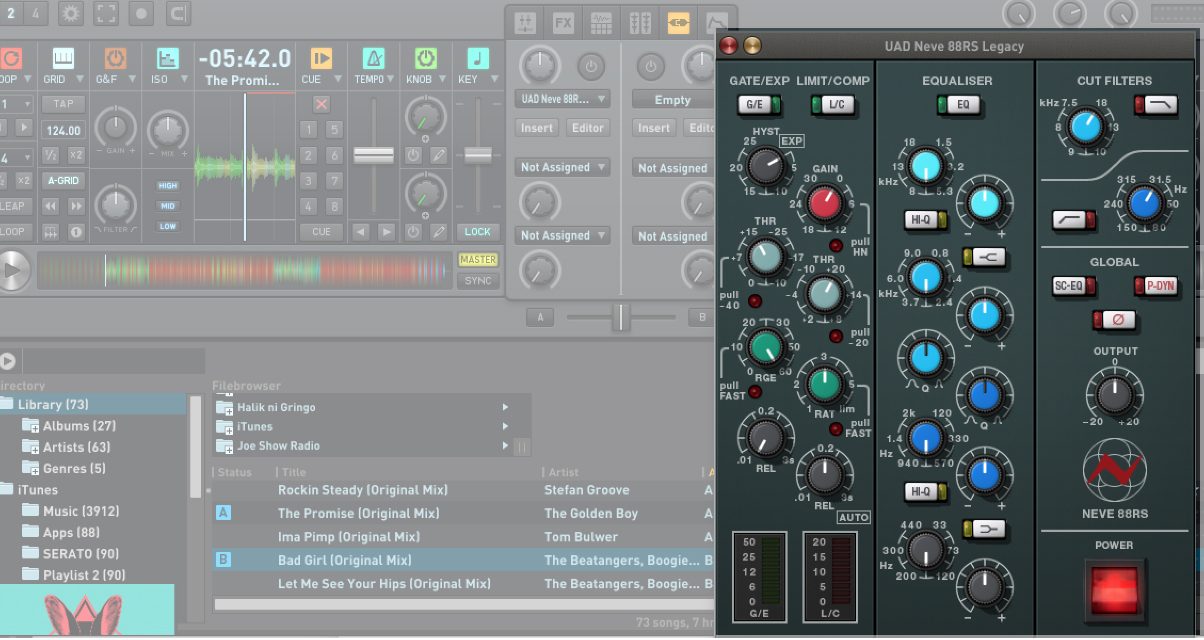
Task: Click the pencil edit icon beside the upper knob
Action: (x=438, y=155)
